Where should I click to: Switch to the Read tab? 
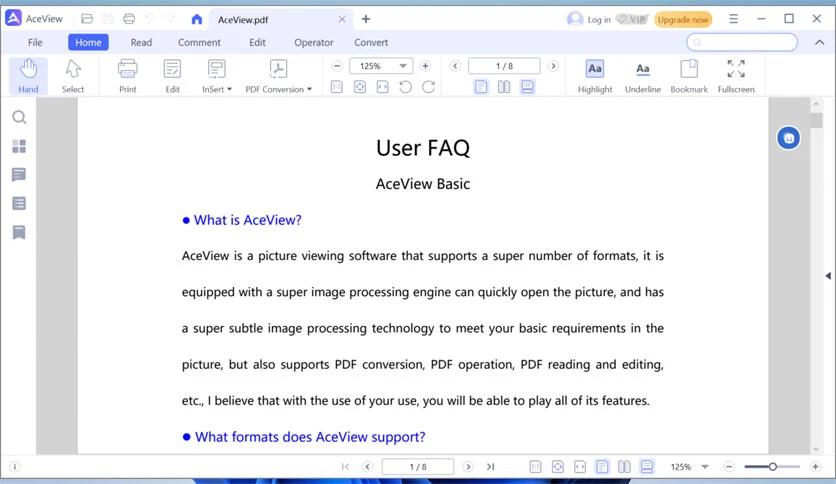tap(141, 42)
